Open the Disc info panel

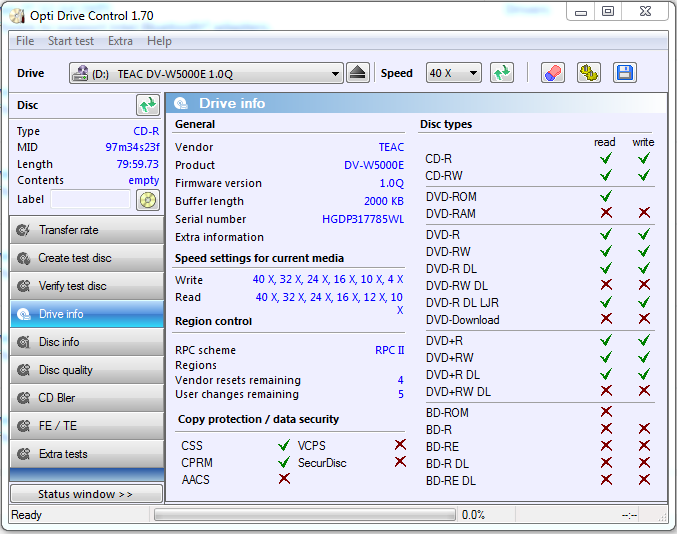click(87, 342)
